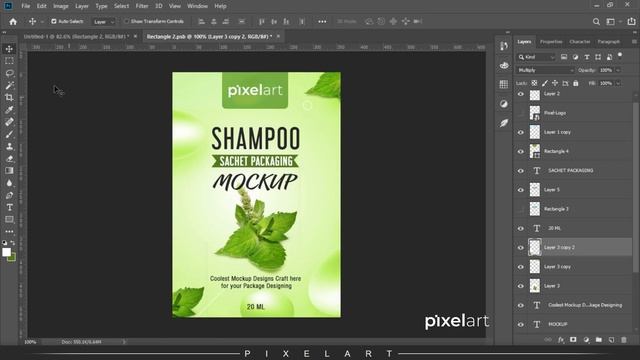Viewport: 640px width, 360px height.
Task: Select the Lasso tool
Action: (9, 73)
